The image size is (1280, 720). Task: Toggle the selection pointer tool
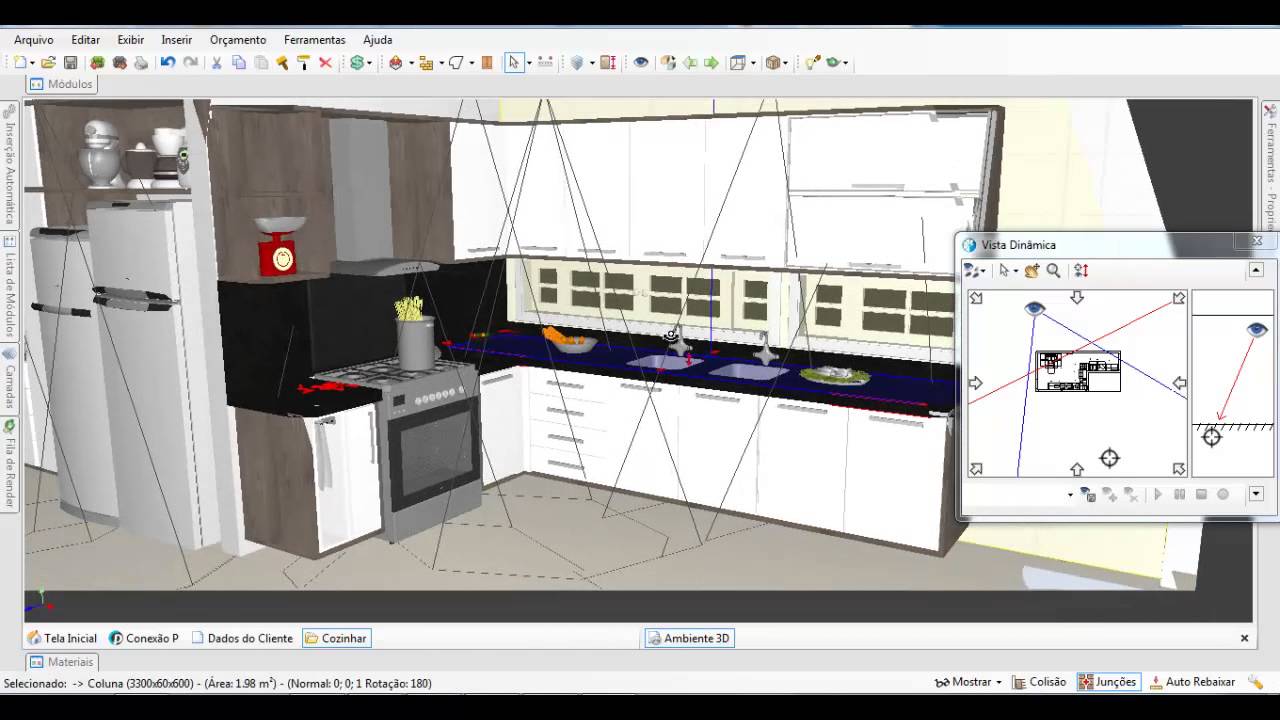[x=513, y=62]
